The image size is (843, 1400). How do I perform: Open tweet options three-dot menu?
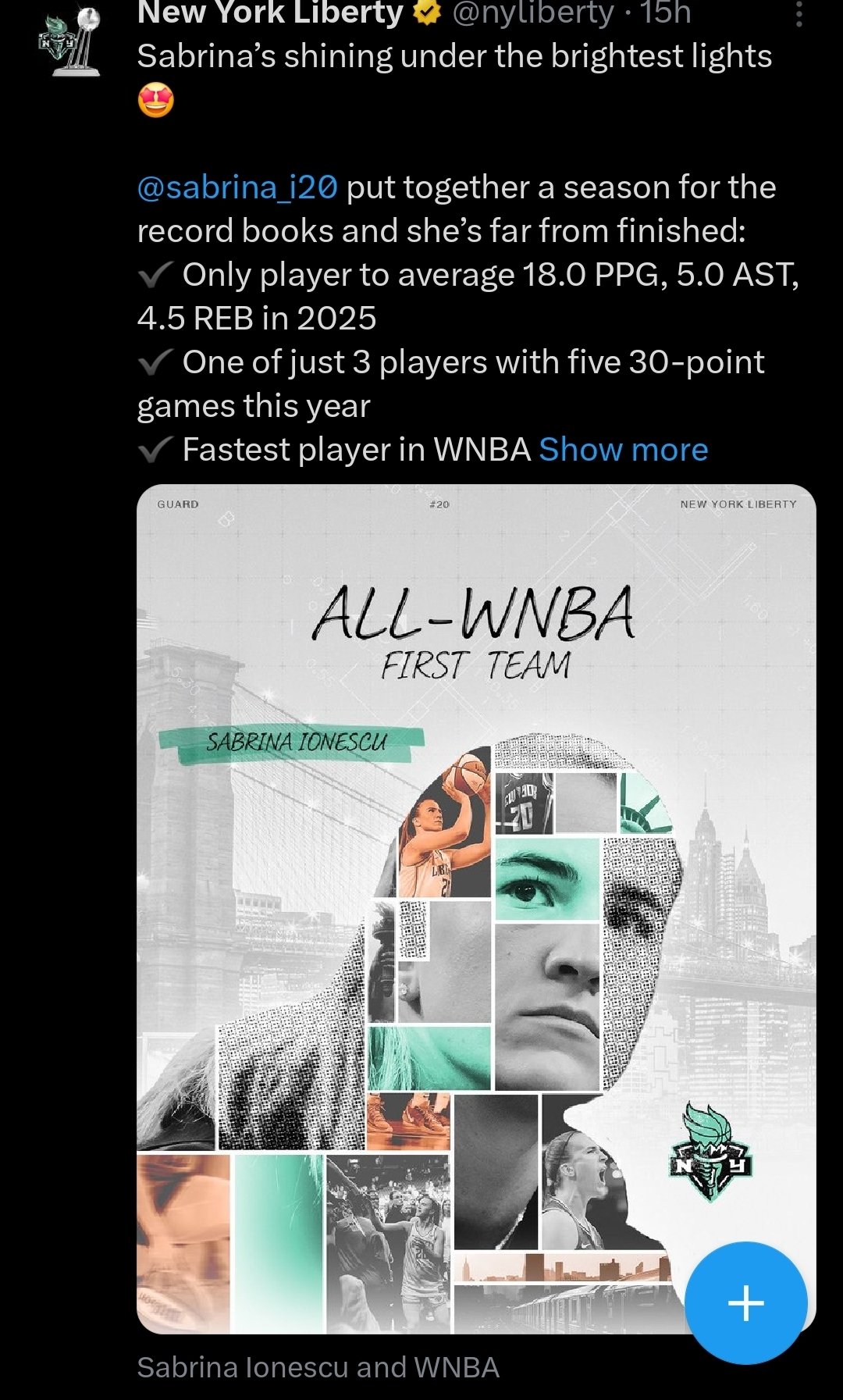click(799, 14)
